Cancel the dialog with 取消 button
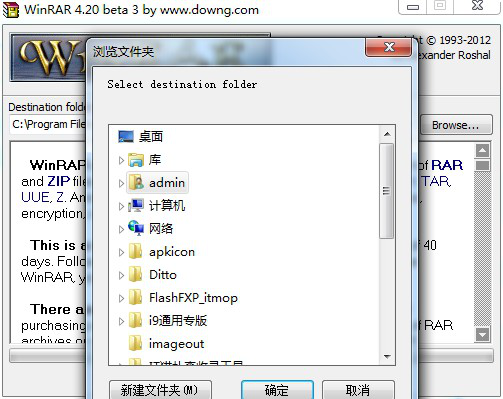The height and width of the screenshot is (399, 503). tap(358, 390)
